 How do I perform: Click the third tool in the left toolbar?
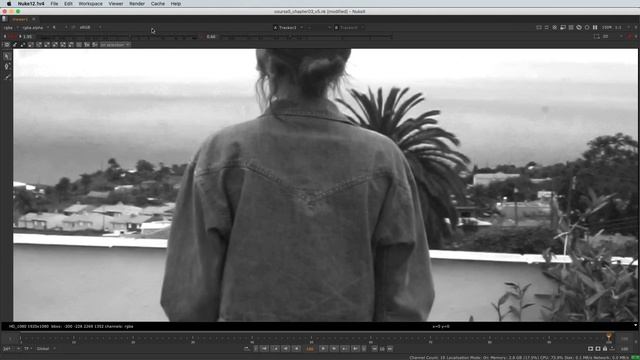tap(7, 77)
